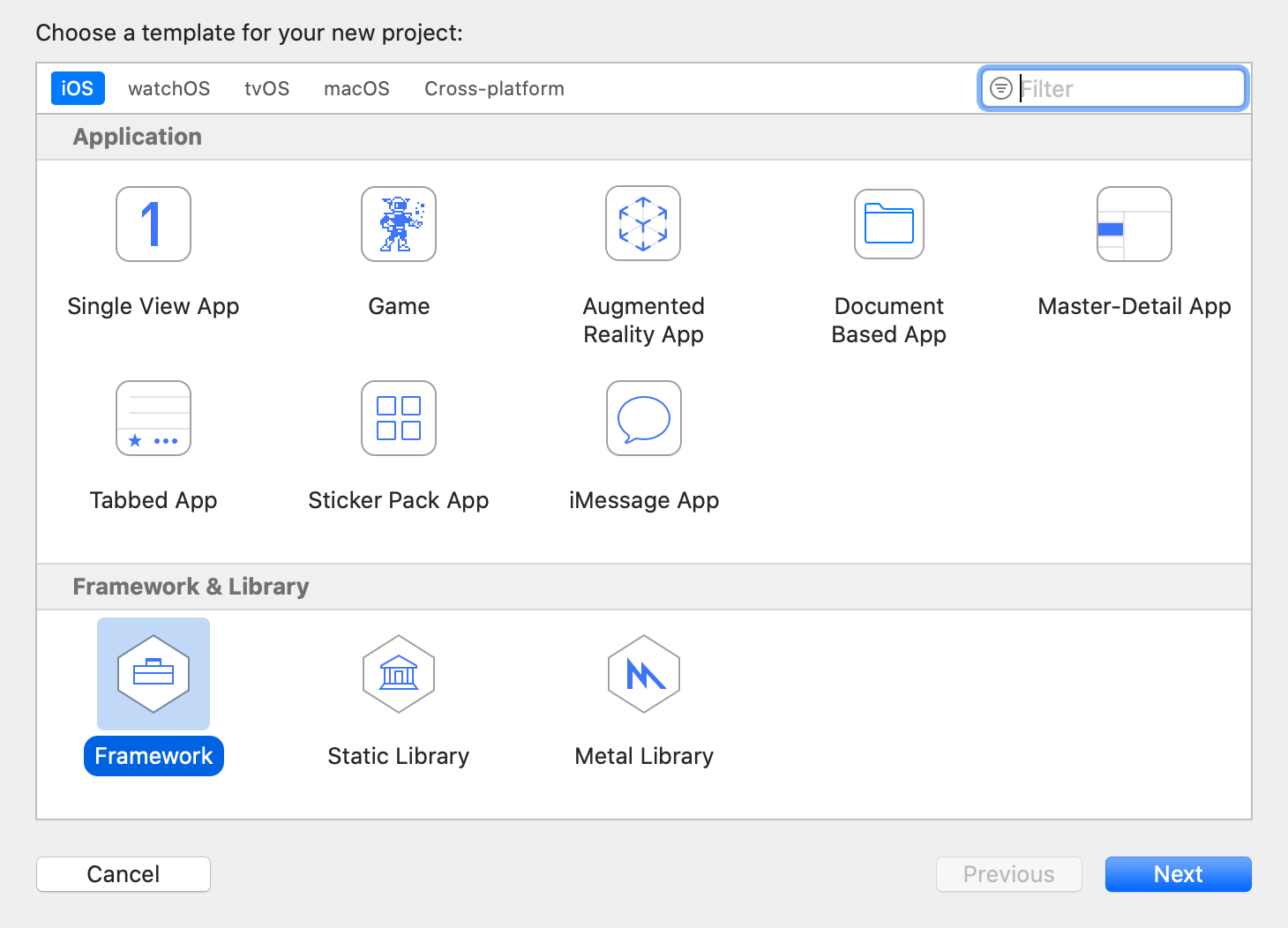Click the Static Library label

coord(399,756)
